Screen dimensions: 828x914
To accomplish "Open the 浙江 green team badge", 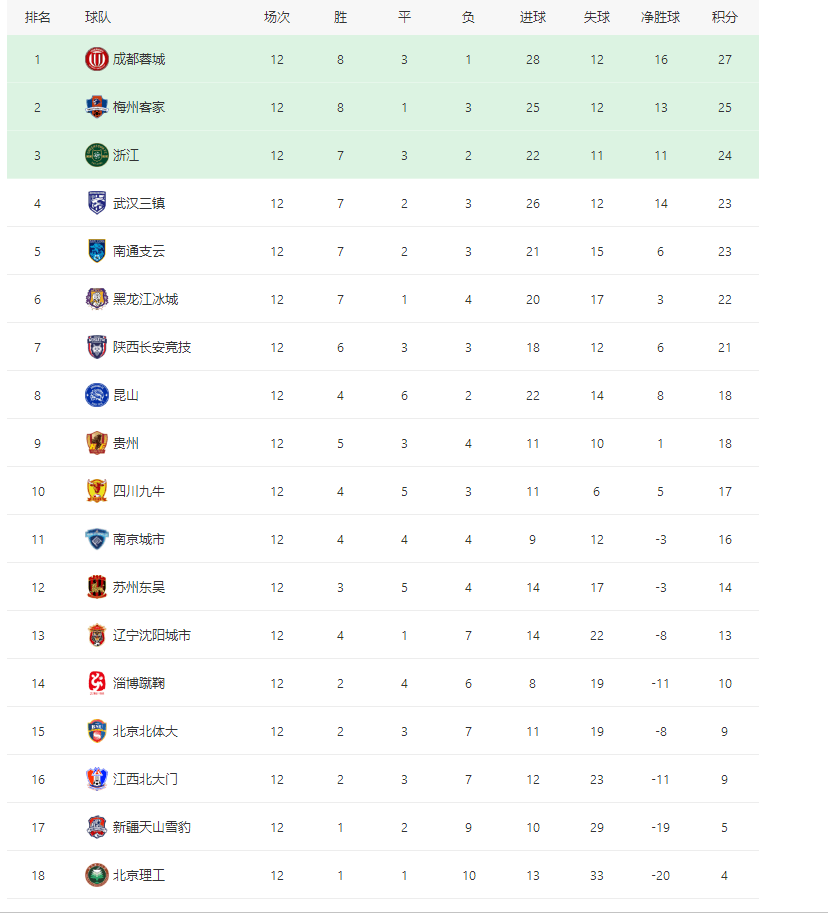I will pyautogui.click(x=97, y=155).
